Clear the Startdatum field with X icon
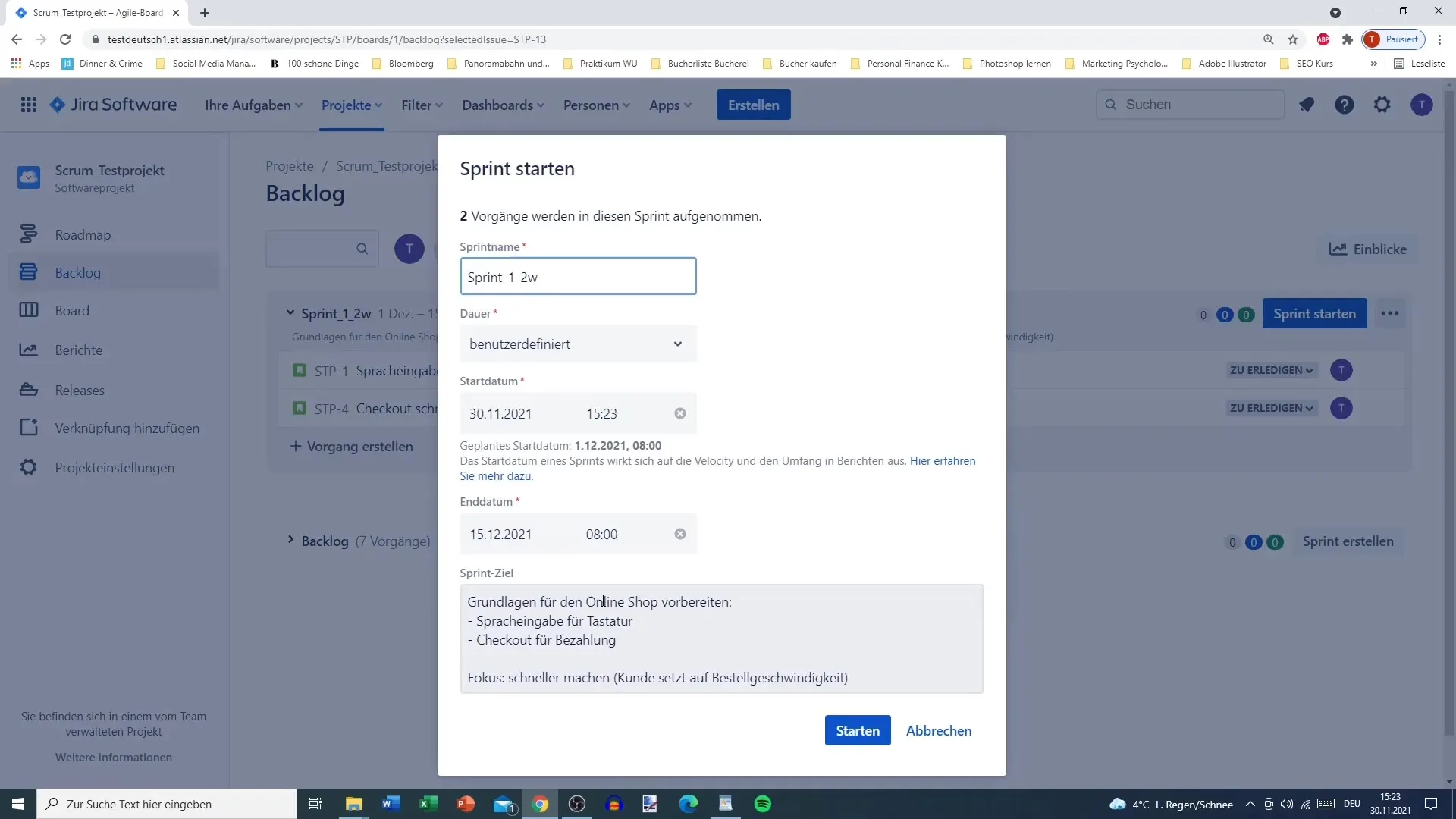Viewport: 1456px width, 819px height. 680,413
